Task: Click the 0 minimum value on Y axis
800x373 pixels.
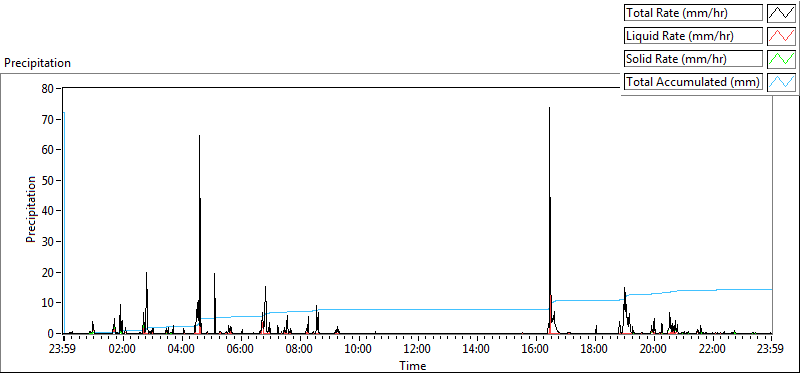Action: click(51, 333)
